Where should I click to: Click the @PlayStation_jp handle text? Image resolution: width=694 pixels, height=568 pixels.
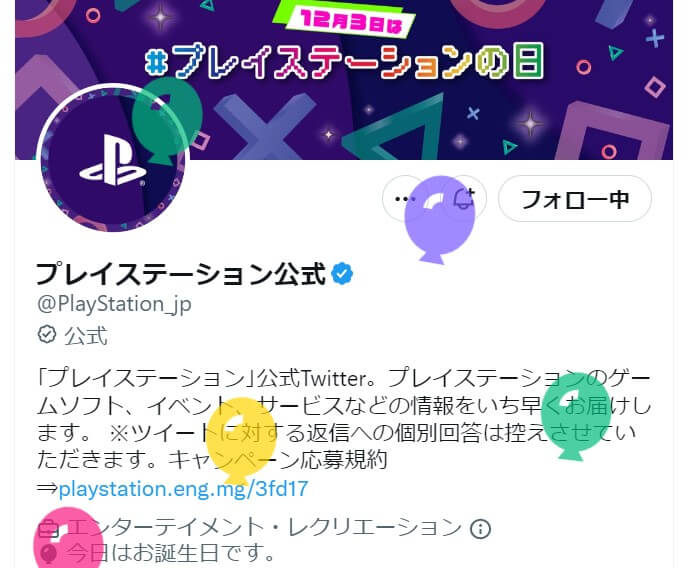point(114,304)
